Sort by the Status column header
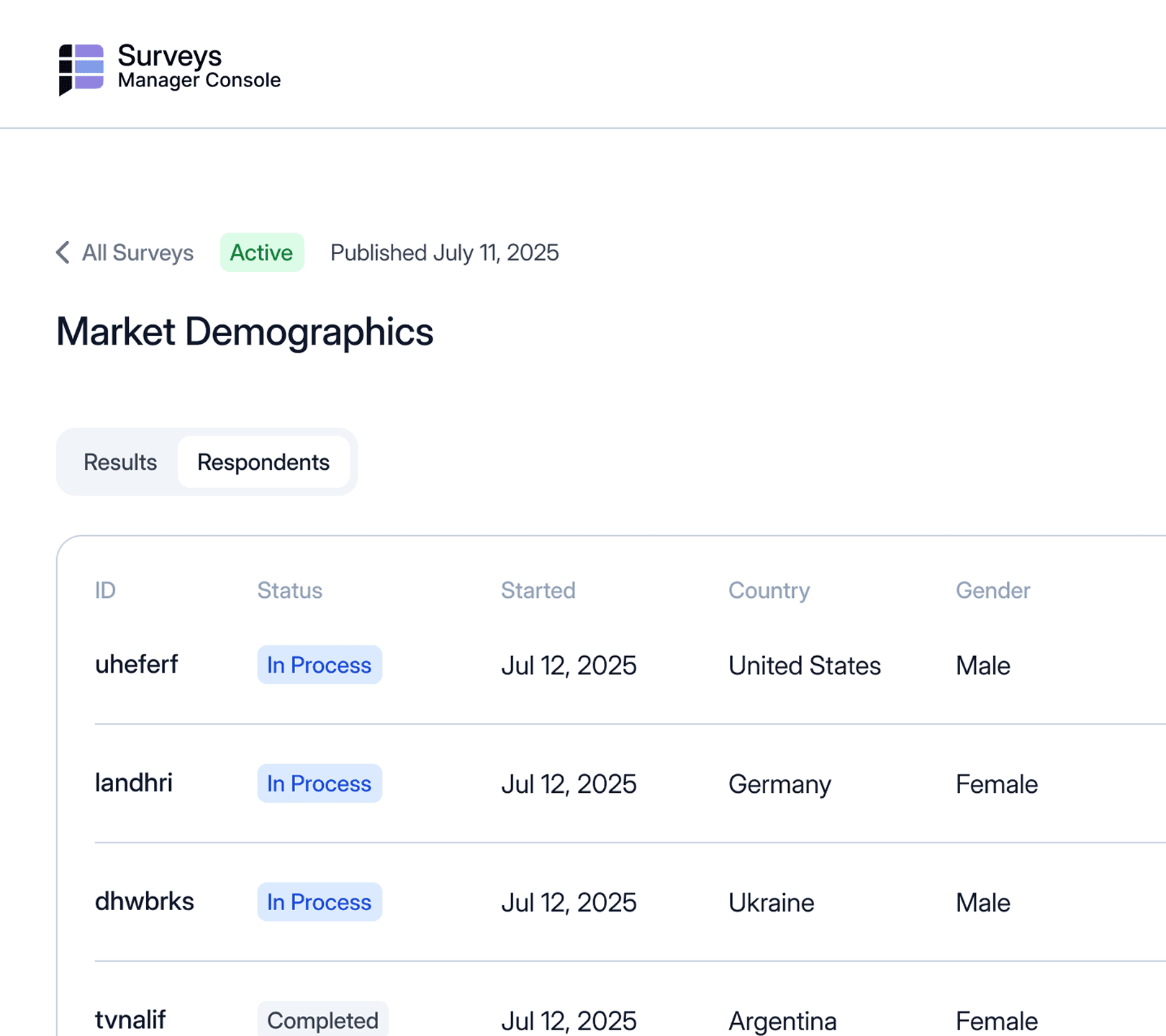Image resolution: width=1166 pixels, height=1036 pixels. (x=289, y=590)
